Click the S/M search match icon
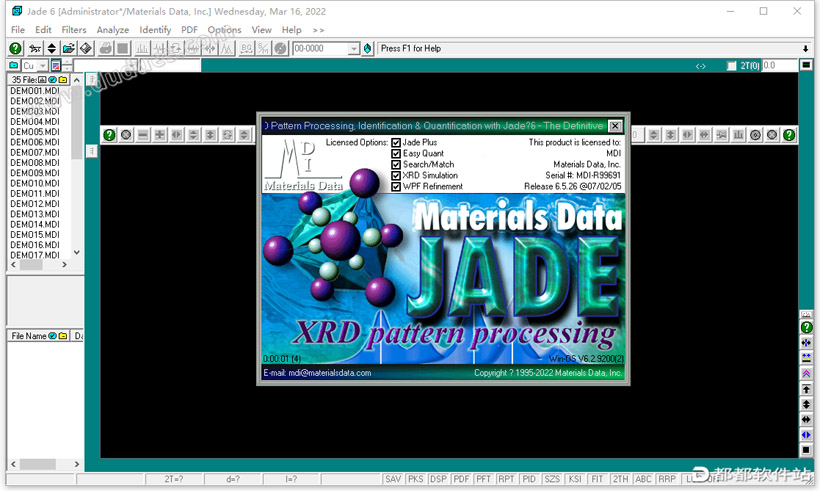The height and width of the screenshot is (491, 820). pos(263,49)
